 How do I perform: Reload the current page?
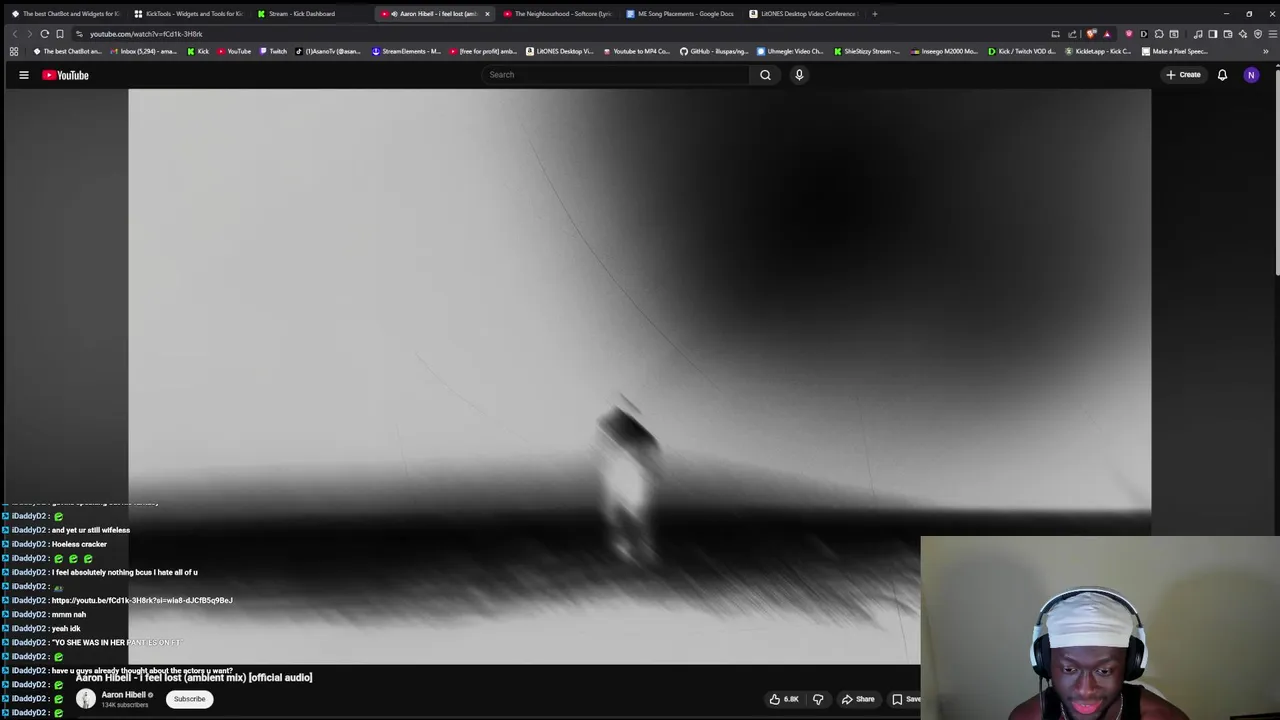[x=44, y=34]
